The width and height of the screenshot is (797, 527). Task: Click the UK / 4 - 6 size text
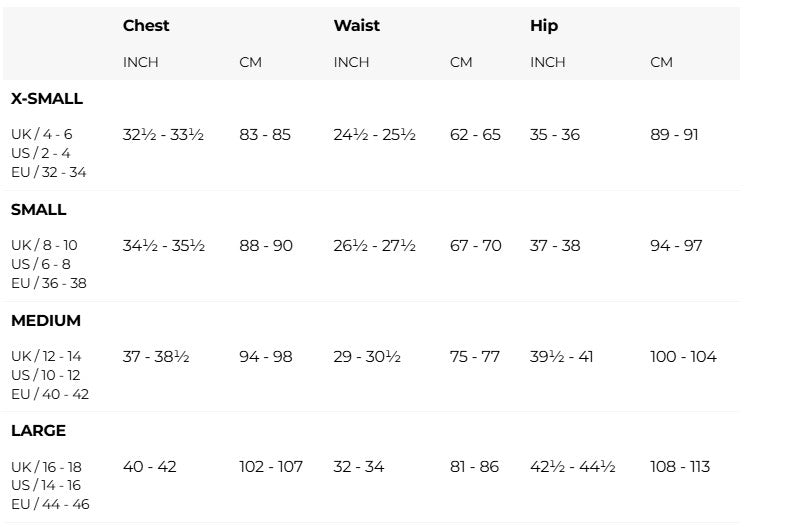point(42,134)
